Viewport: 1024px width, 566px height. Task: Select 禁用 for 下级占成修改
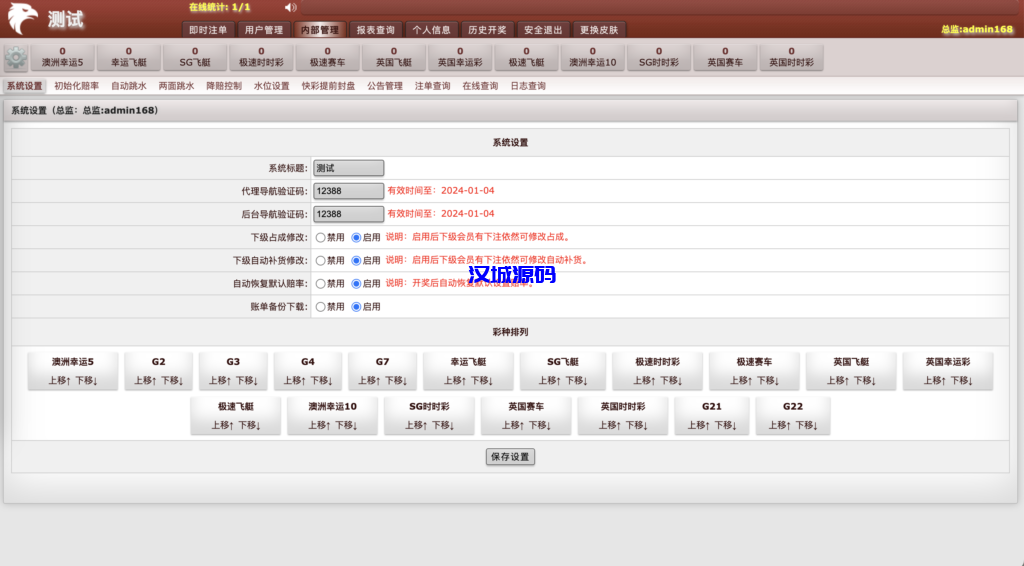[x=320, y=238]
